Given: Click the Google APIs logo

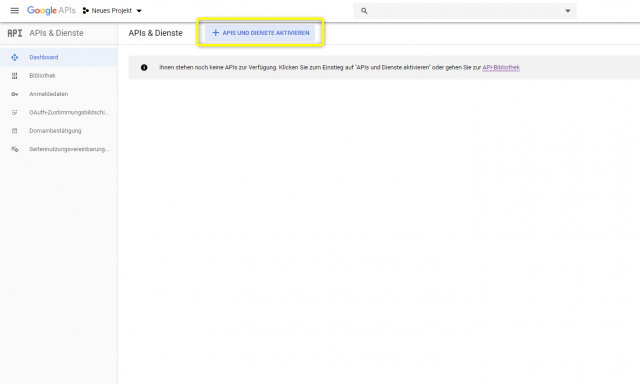Looking at the screenshot, I should click(51, 11).
